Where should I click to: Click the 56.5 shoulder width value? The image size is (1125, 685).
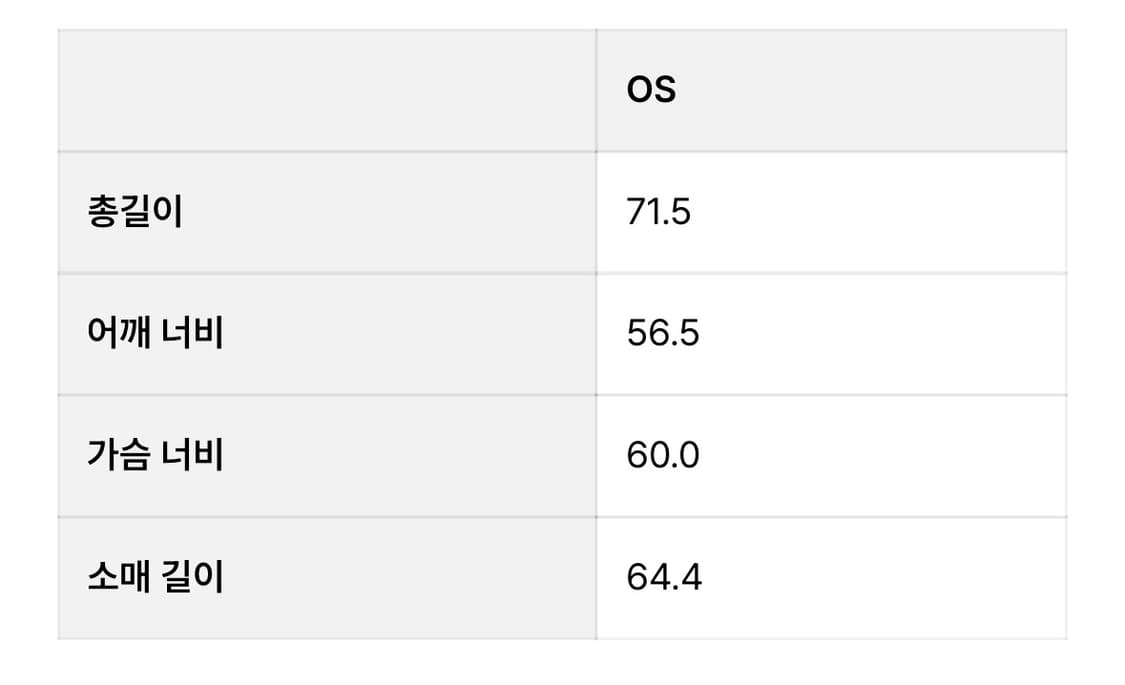pyautogui.click(x=663, y=333)
